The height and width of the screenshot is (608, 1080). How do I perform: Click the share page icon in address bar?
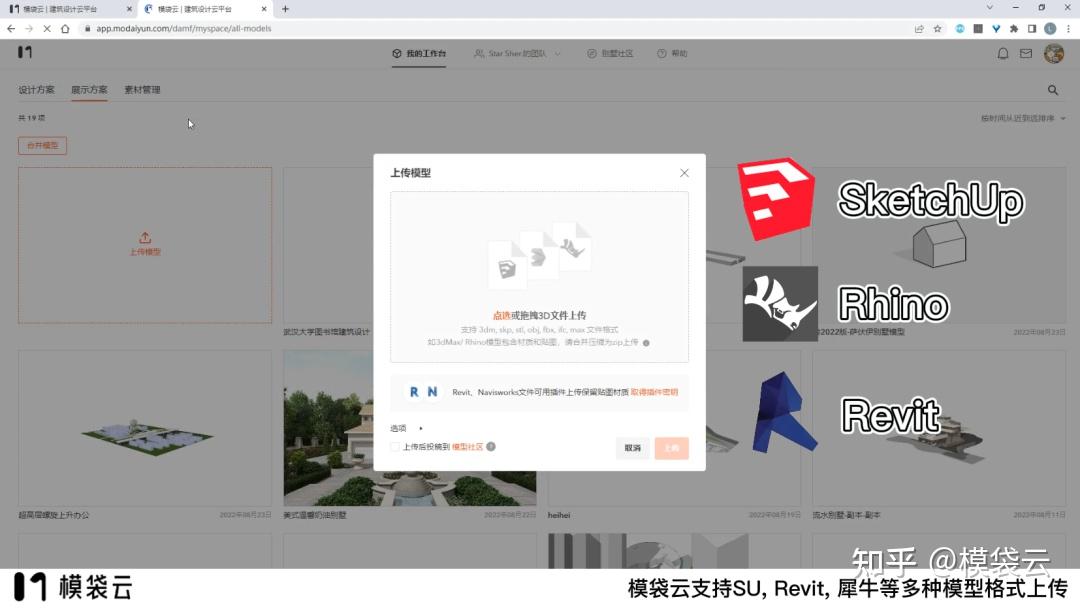(919, 29)
